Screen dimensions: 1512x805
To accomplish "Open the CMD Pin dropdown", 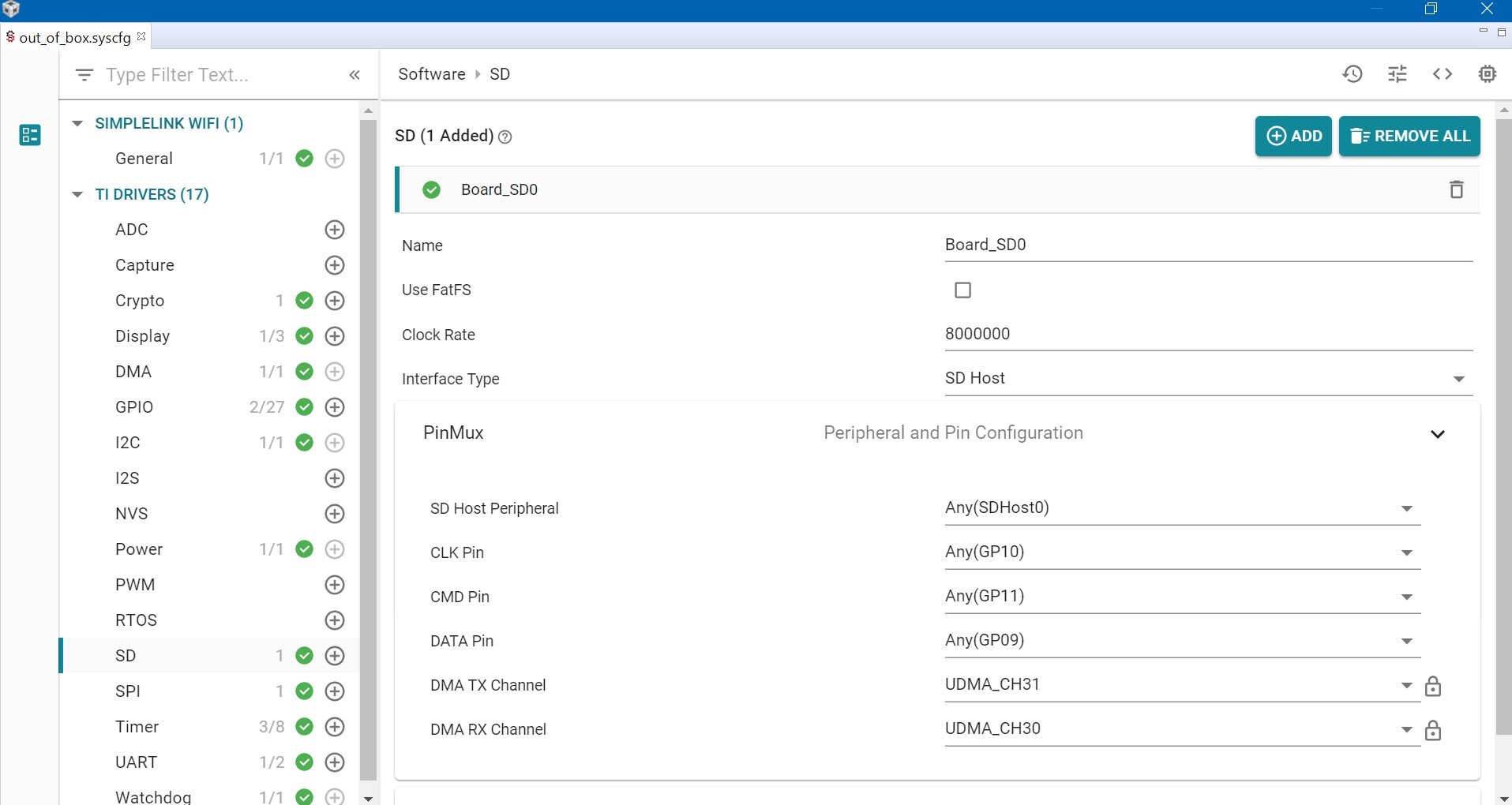I will [x=1183, y=597].
